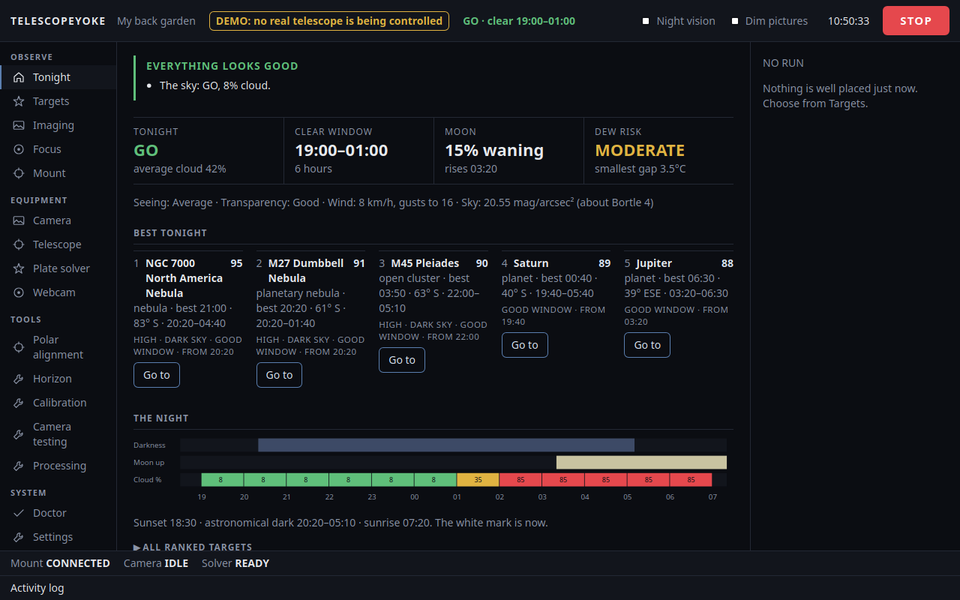Click the green GO tonight value
Viewport: 960px width, 600px height.
pyautogui.click(x=146, y=151)
